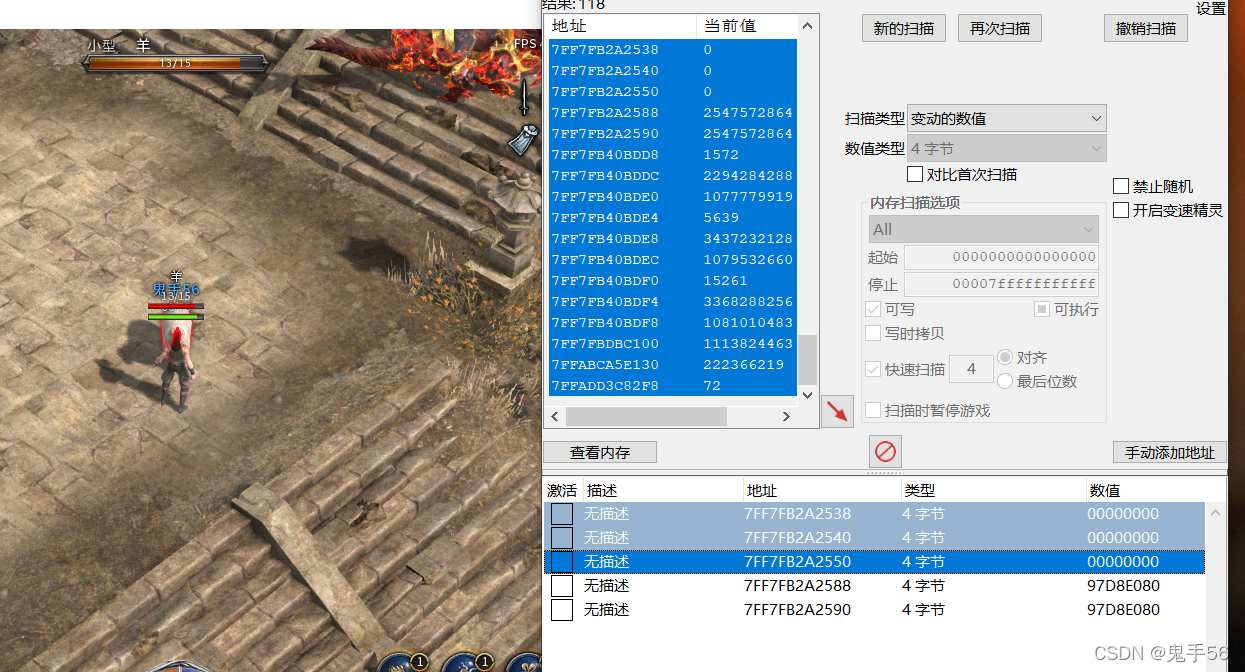Click the 新的扫描 button

[x=904, y=28]
